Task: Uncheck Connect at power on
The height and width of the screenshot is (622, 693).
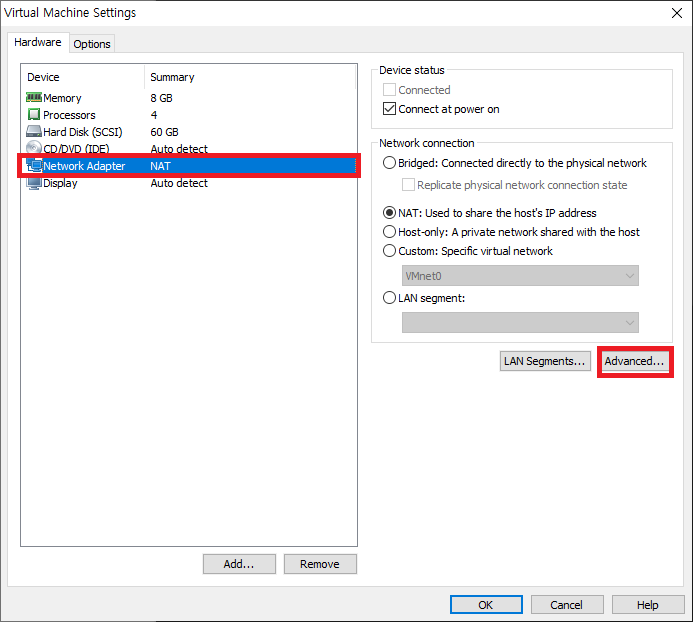Action: click(389, 109)
